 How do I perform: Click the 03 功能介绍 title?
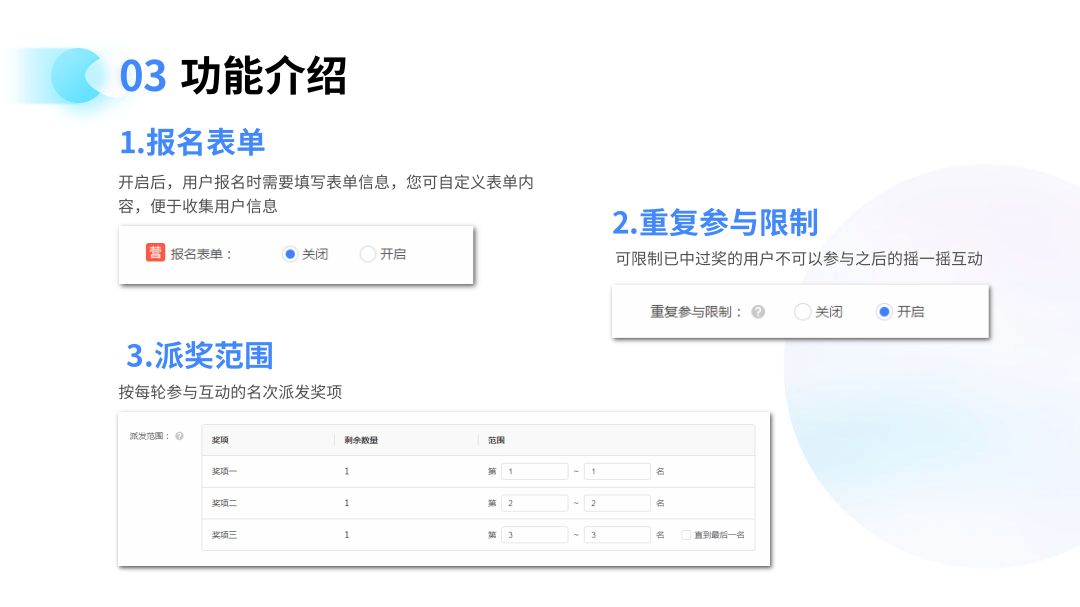pyautogui.click(x=233, y=76)
